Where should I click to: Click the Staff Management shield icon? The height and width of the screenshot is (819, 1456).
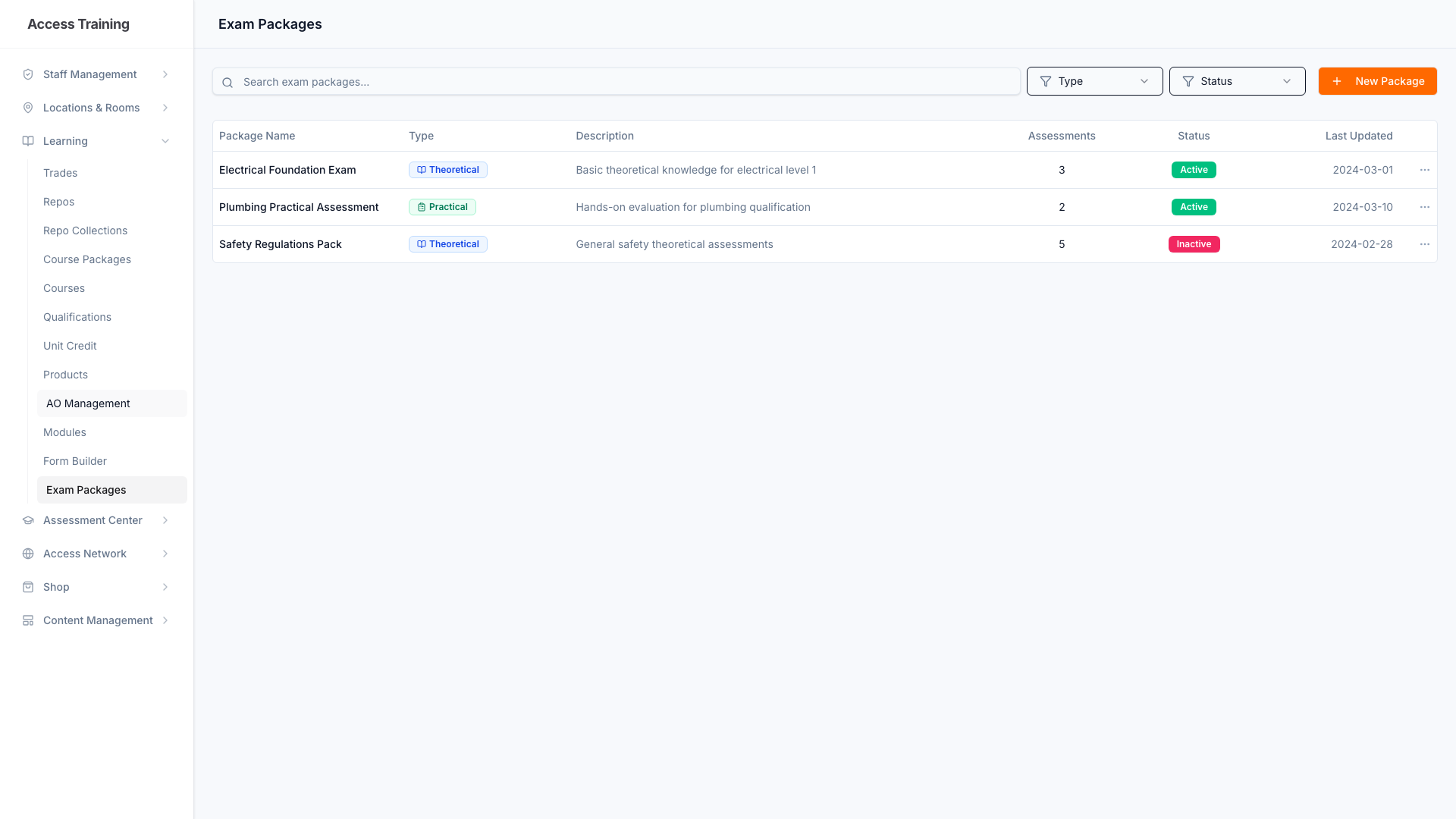28,74
